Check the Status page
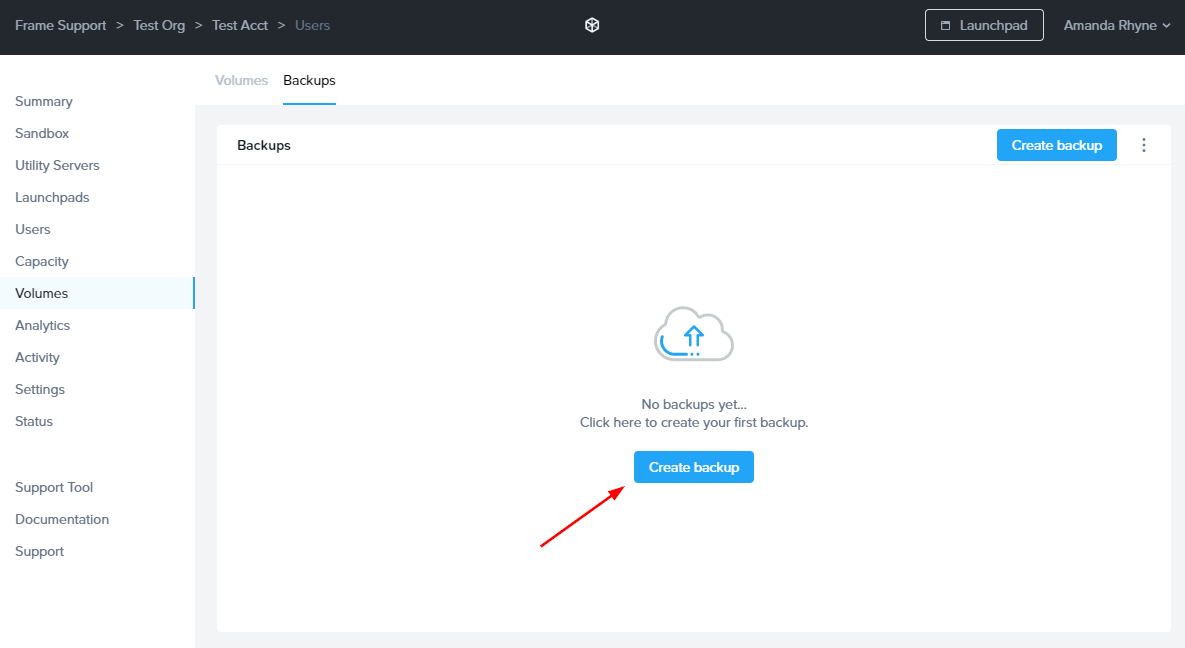This screenshot has height=648, width=1185. pyautogui.click(x=33, y=421)
